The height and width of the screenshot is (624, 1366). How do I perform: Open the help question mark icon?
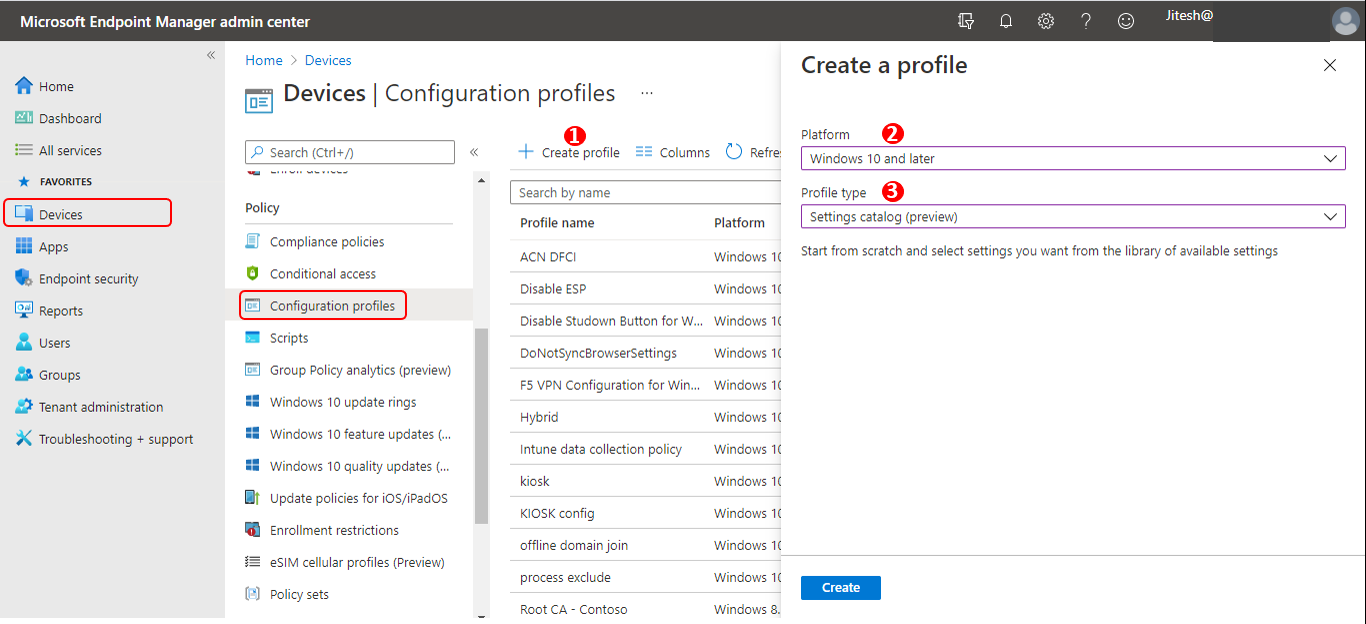coord(1086,21)
